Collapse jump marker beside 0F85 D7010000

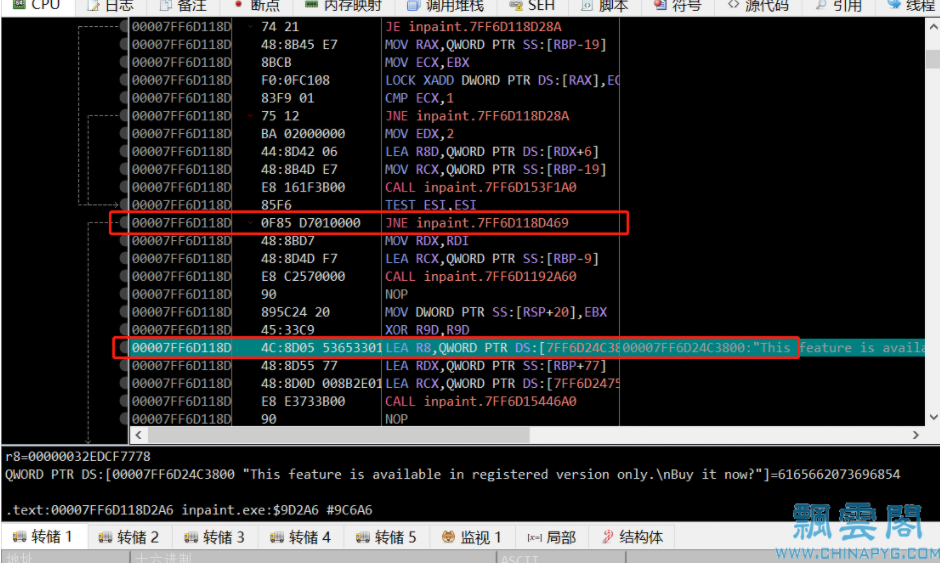250,222
